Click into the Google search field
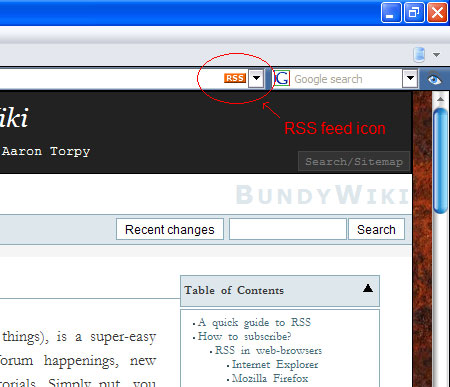 click(x=347, y=79)
